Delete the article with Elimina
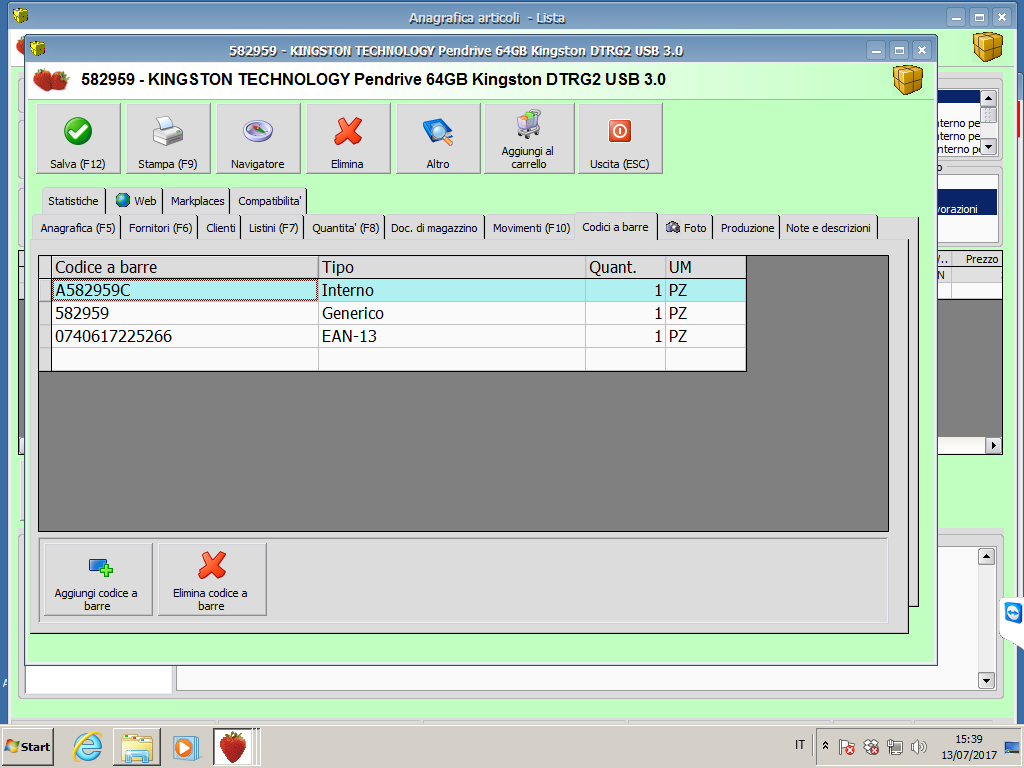 point(348,138)
